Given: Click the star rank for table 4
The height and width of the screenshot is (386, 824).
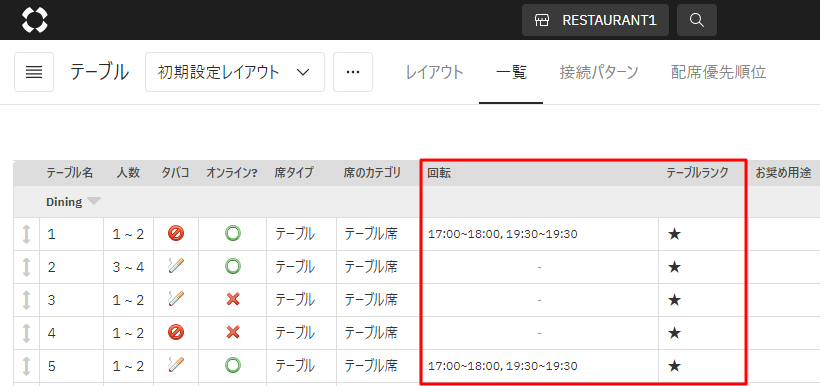Looking at the screenshot, I should (x=674, y=333).
